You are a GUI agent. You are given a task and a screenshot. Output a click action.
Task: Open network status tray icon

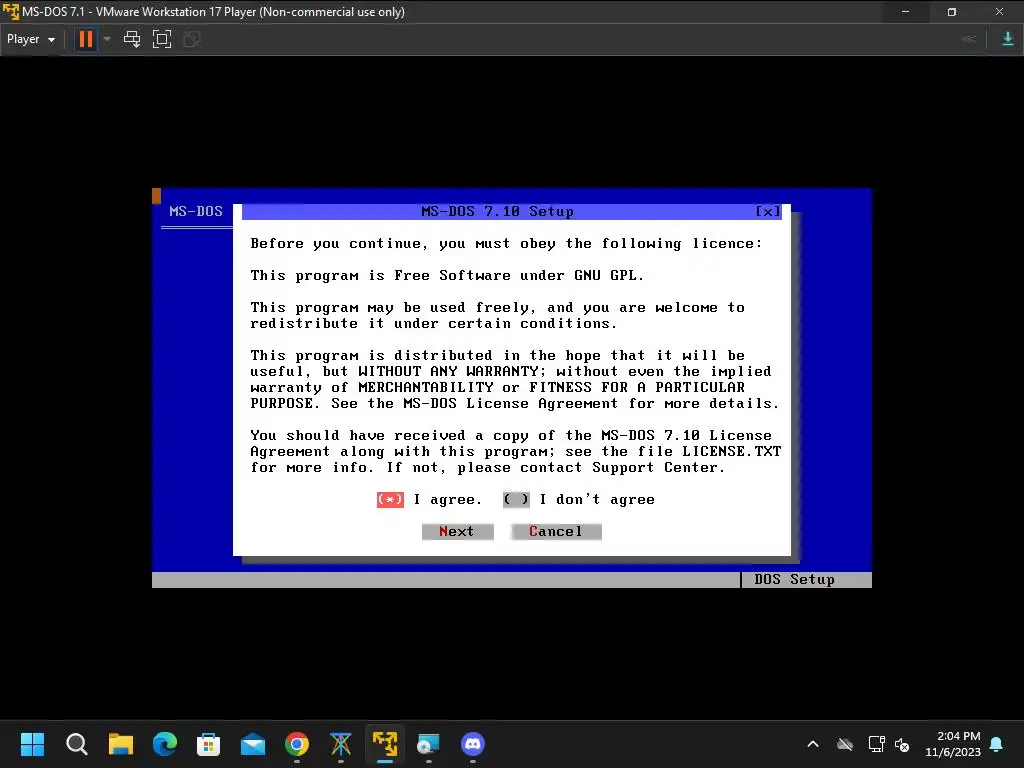[x=876, y=744]
